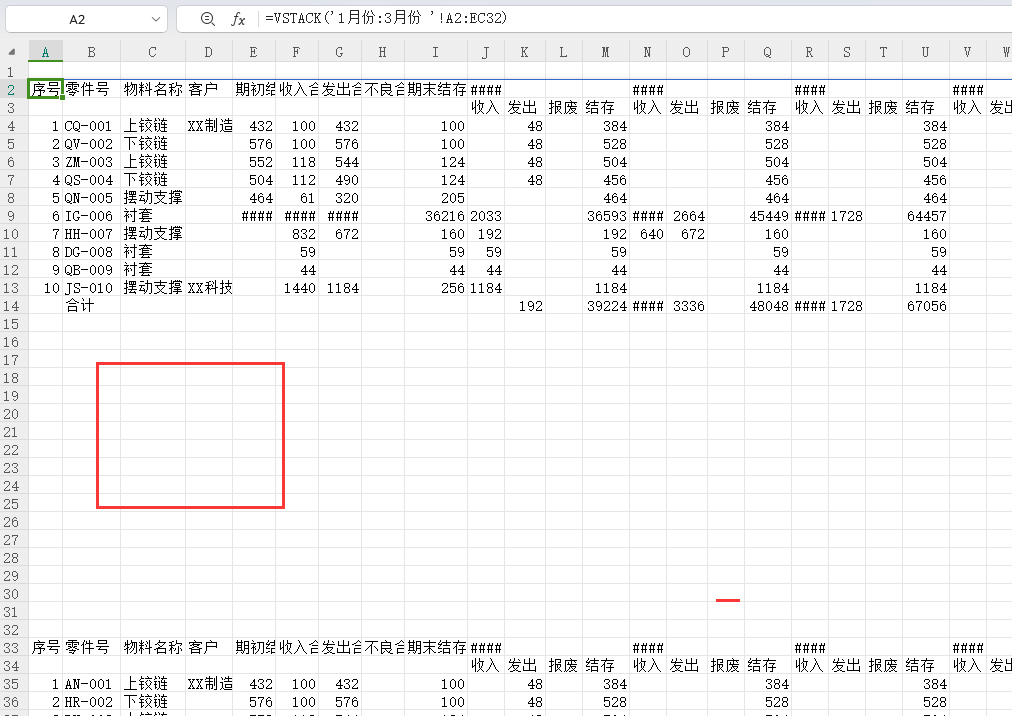Click the 零件号 header cell in row 2
Image resolution: width=1012 pixels, height=716 pixels.
pyautogui.click(x=92, y=89)
